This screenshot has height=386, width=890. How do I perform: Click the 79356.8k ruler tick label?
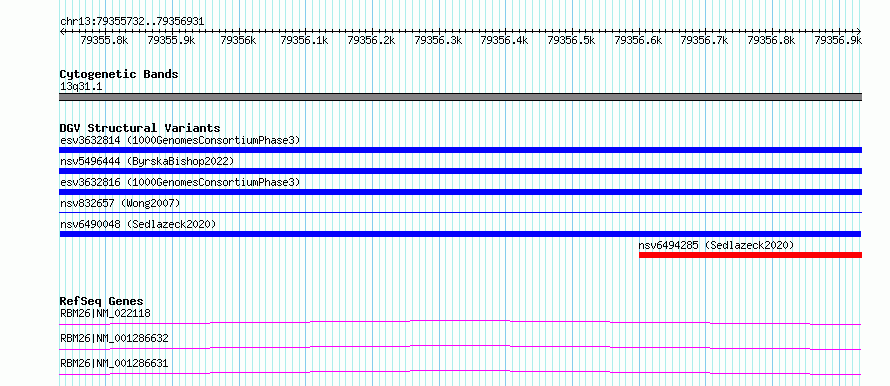pyautogui.click(x=771, y=40)
